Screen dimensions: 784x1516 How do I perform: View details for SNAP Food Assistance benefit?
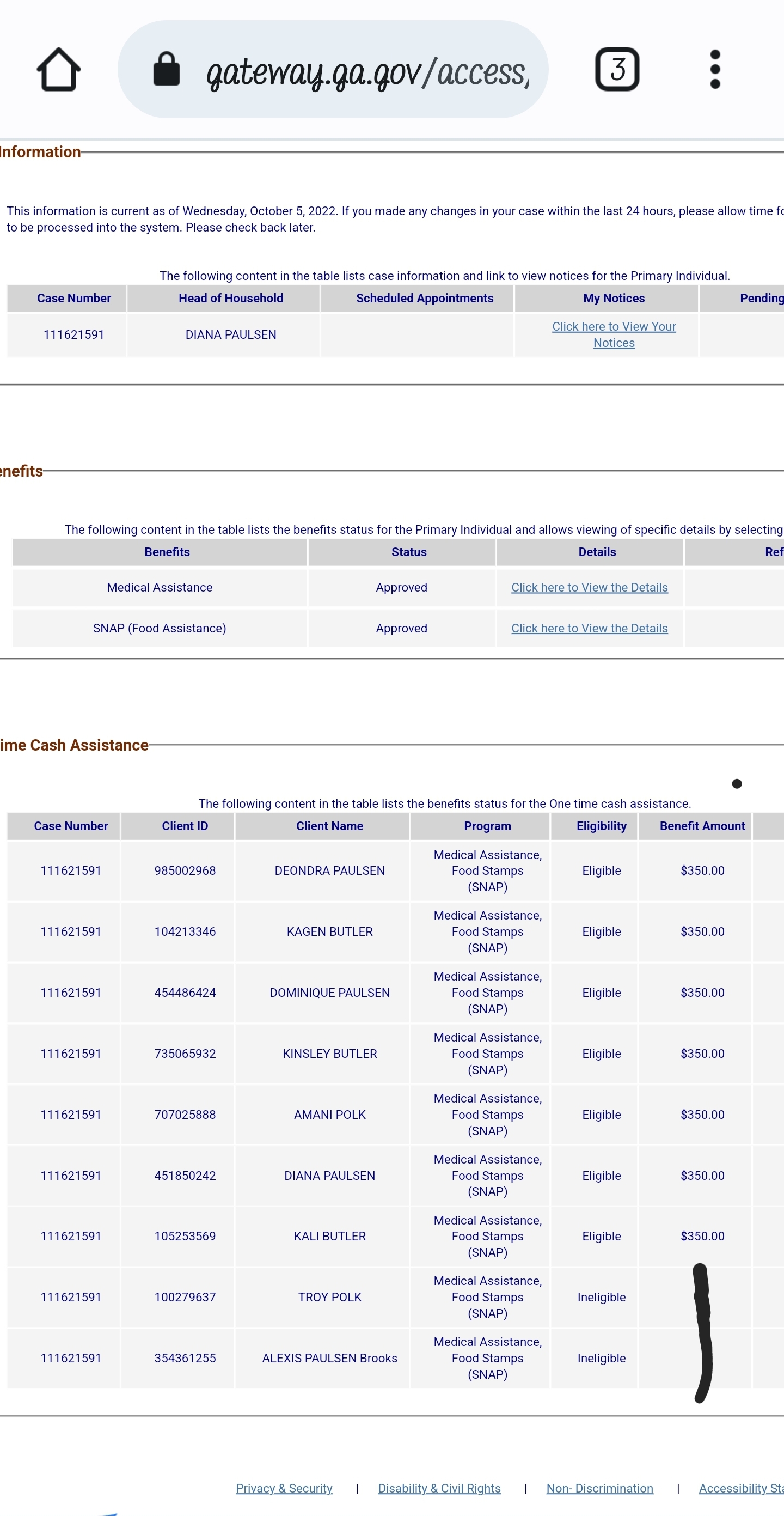(x=589, y=628)
